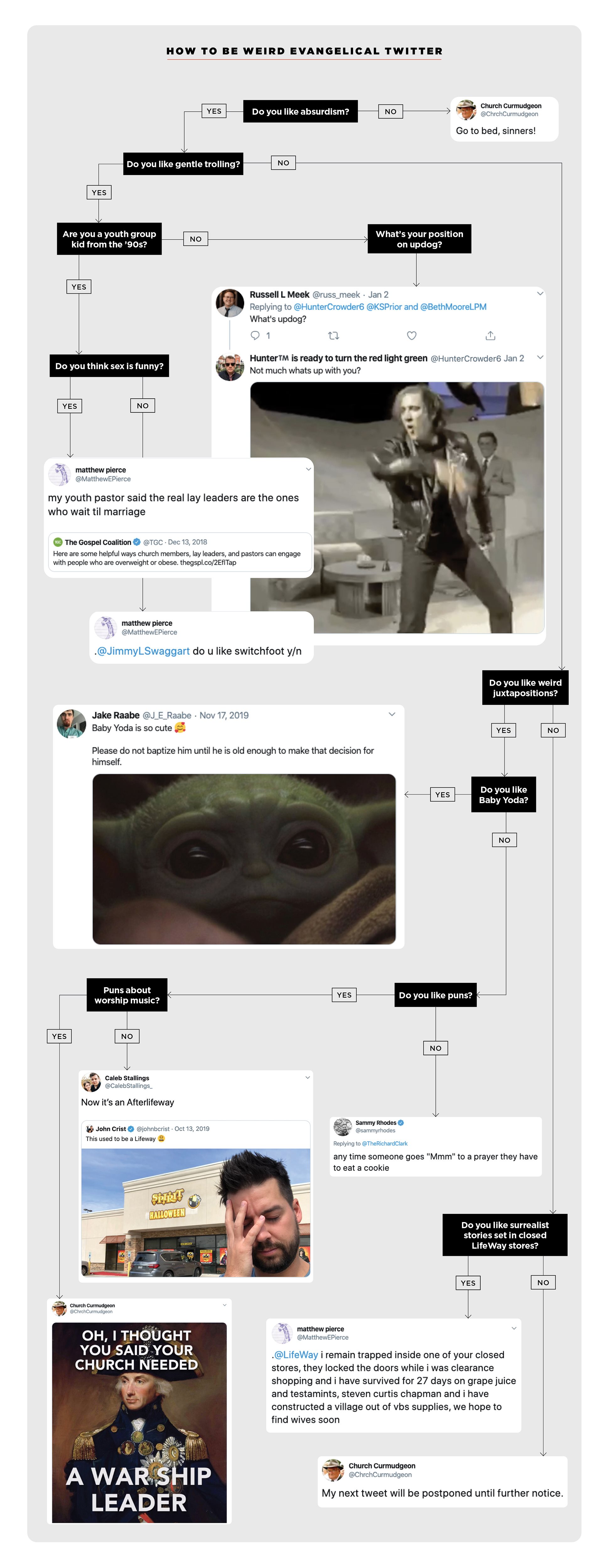Click the @LifeWay mention link
Screen dimensions: 605x1568
click(296, 1355)
